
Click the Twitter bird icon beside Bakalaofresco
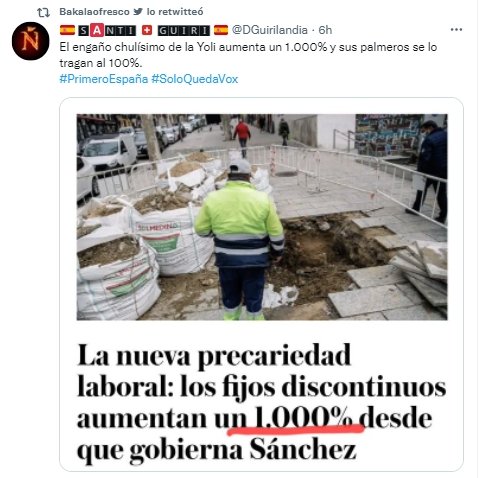click(x=138, y=12)
